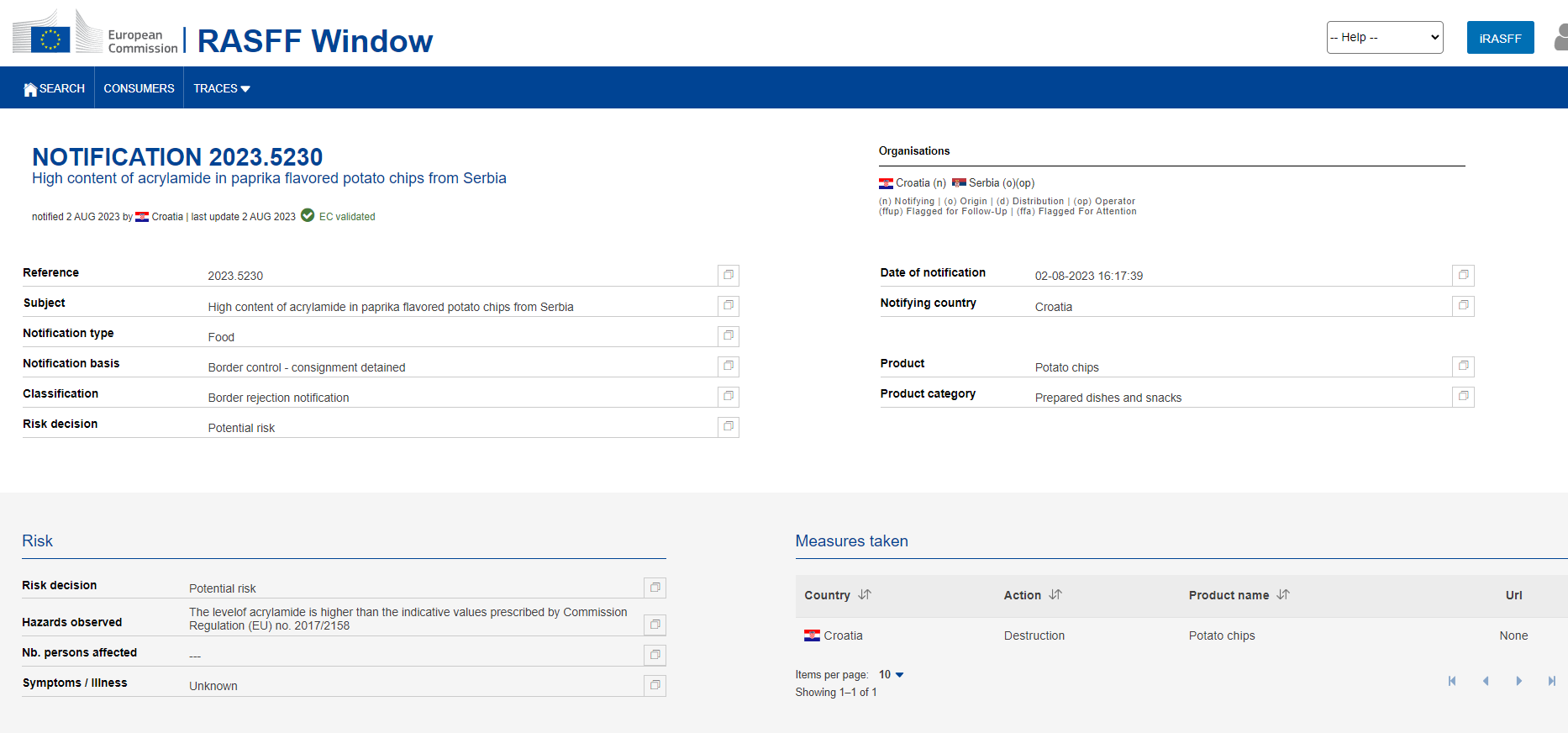Copy the Product category value
Screen dimensions: 1568x733
tap(1463, 396)
